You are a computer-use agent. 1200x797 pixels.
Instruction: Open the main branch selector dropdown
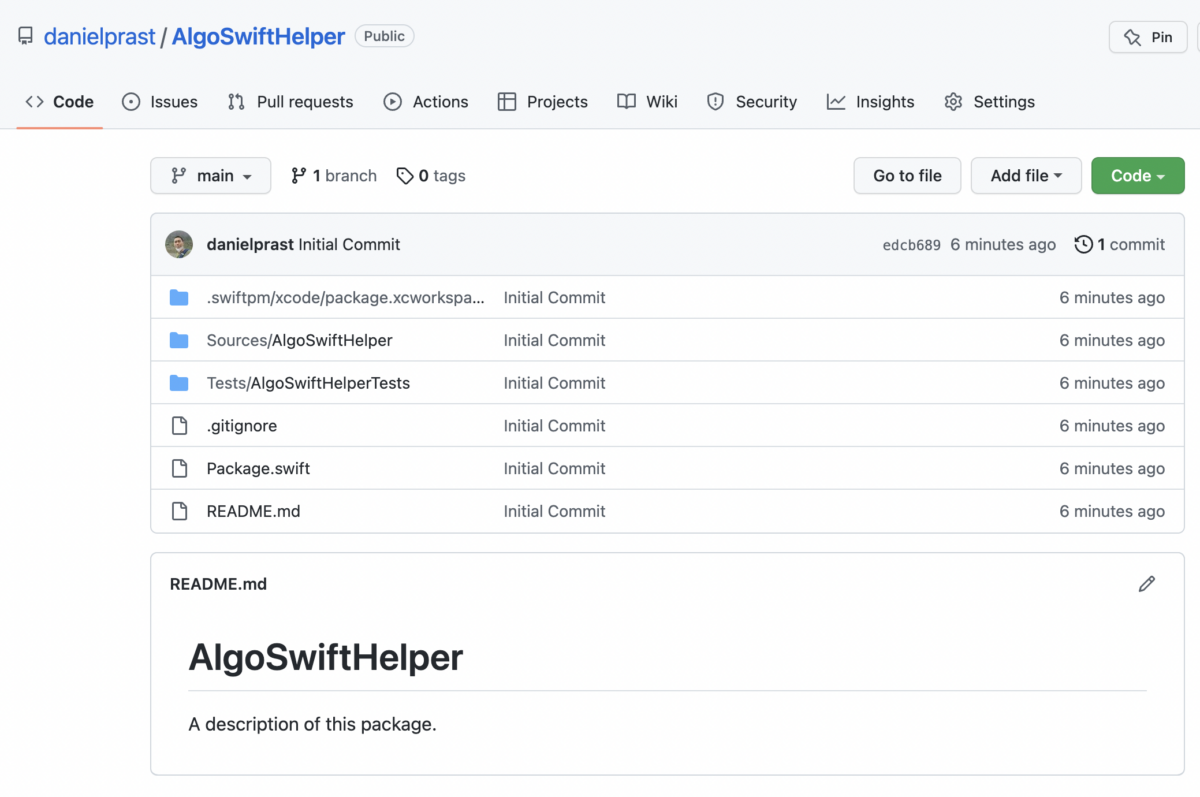click(210, 176)
